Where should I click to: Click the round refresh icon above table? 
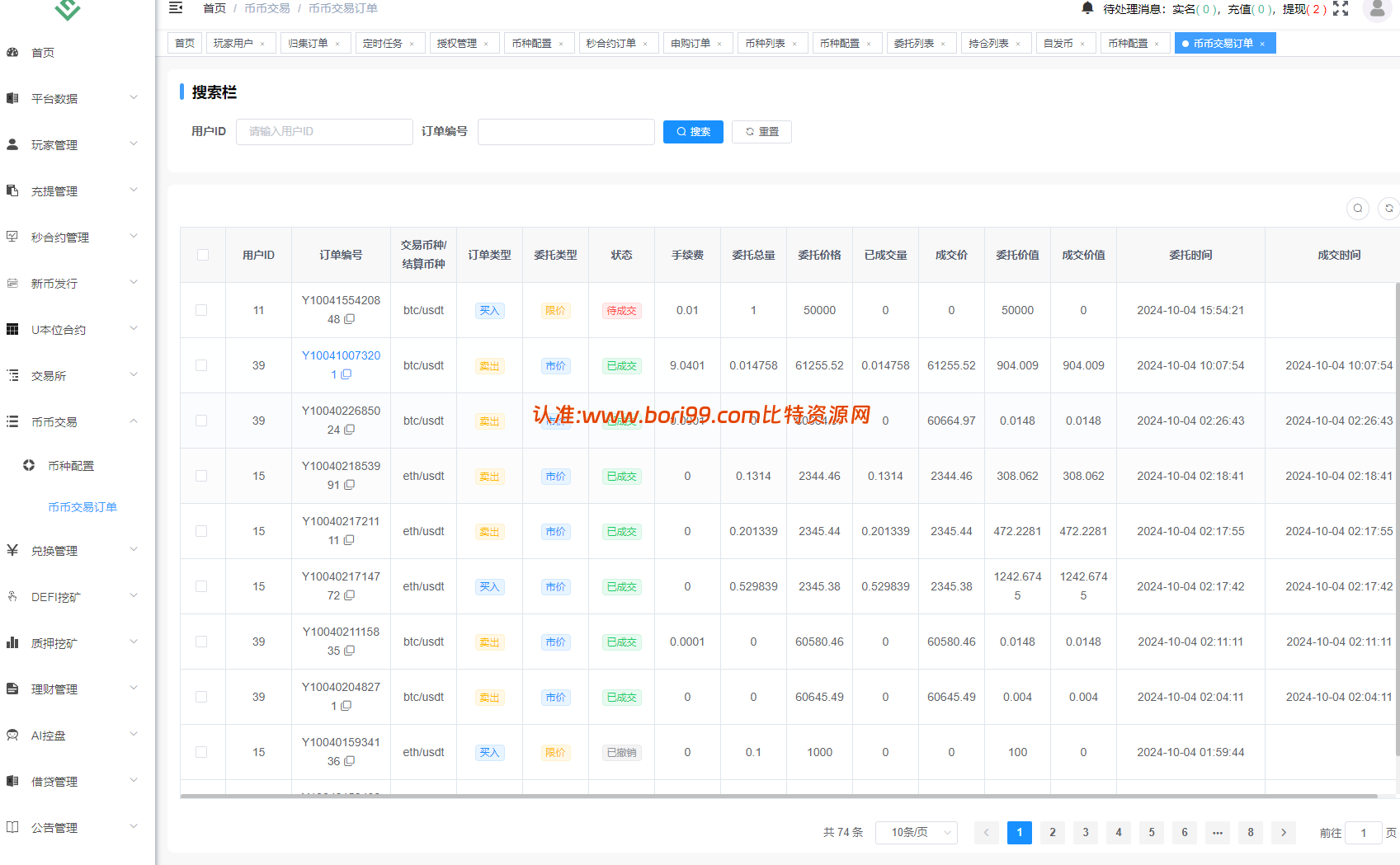(x=1389, y=209)
